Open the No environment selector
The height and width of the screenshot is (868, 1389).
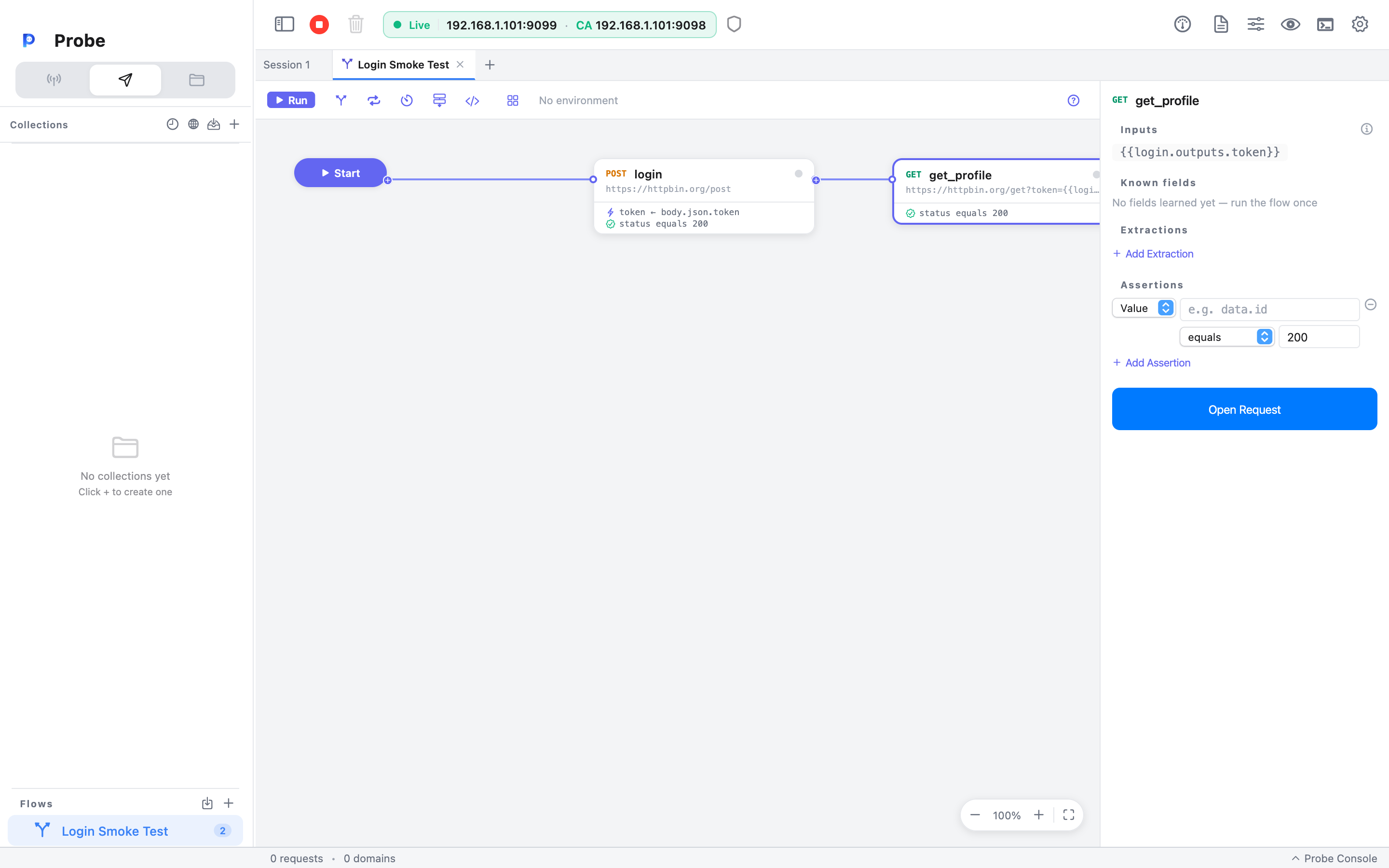coord(578,100)
